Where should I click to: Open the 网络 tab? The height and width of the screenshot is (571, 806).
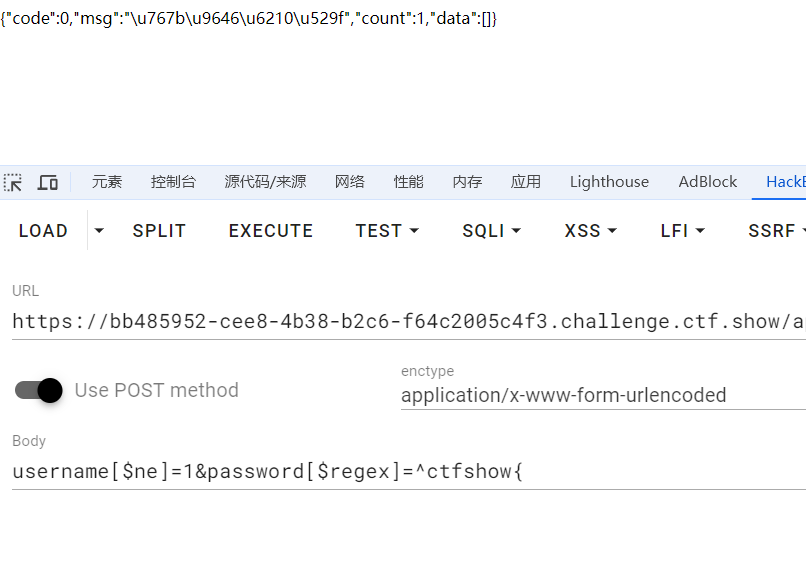[350, 182]
